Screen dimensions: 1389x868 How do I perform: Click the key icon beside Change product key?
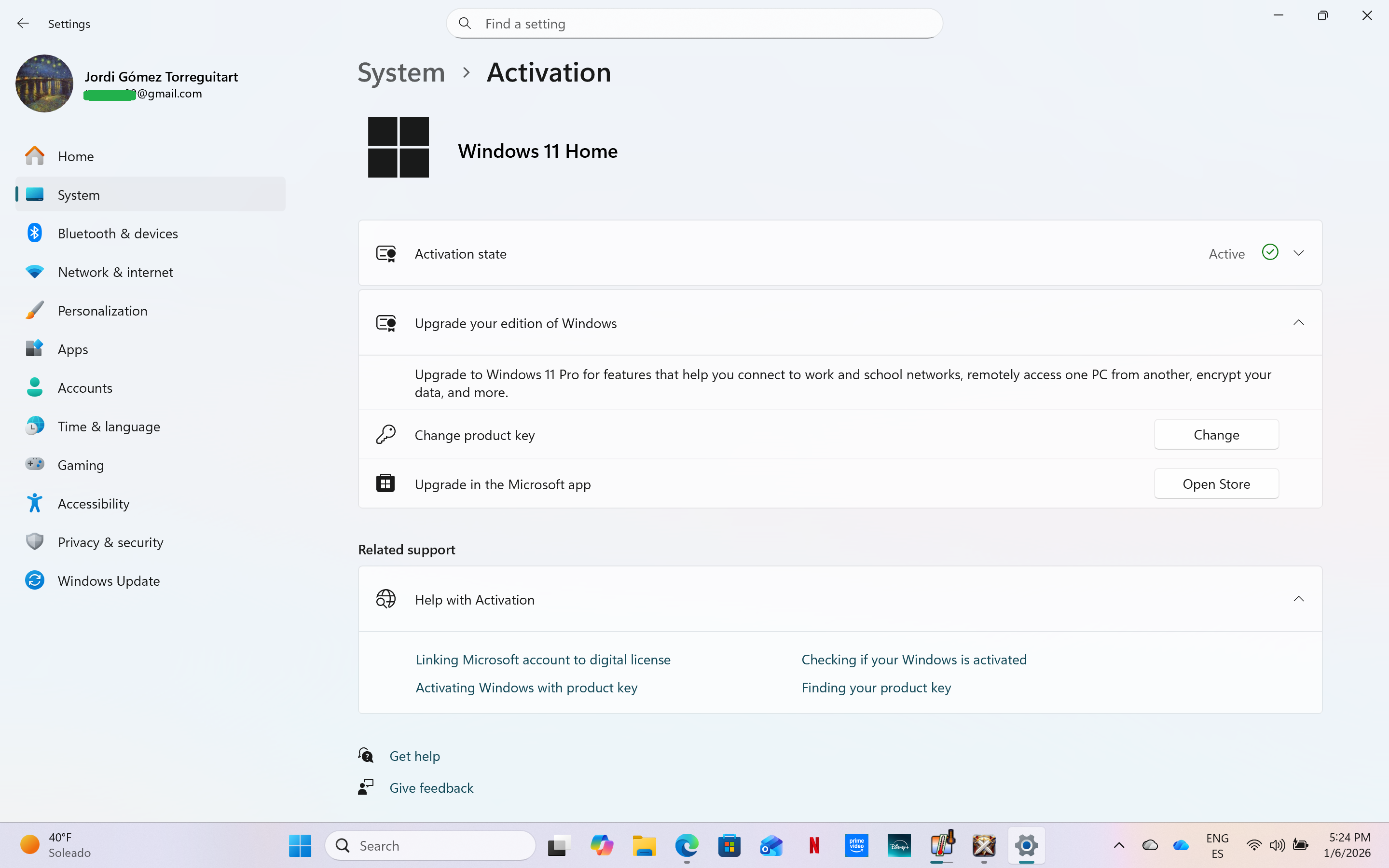(x=385, y=435)
